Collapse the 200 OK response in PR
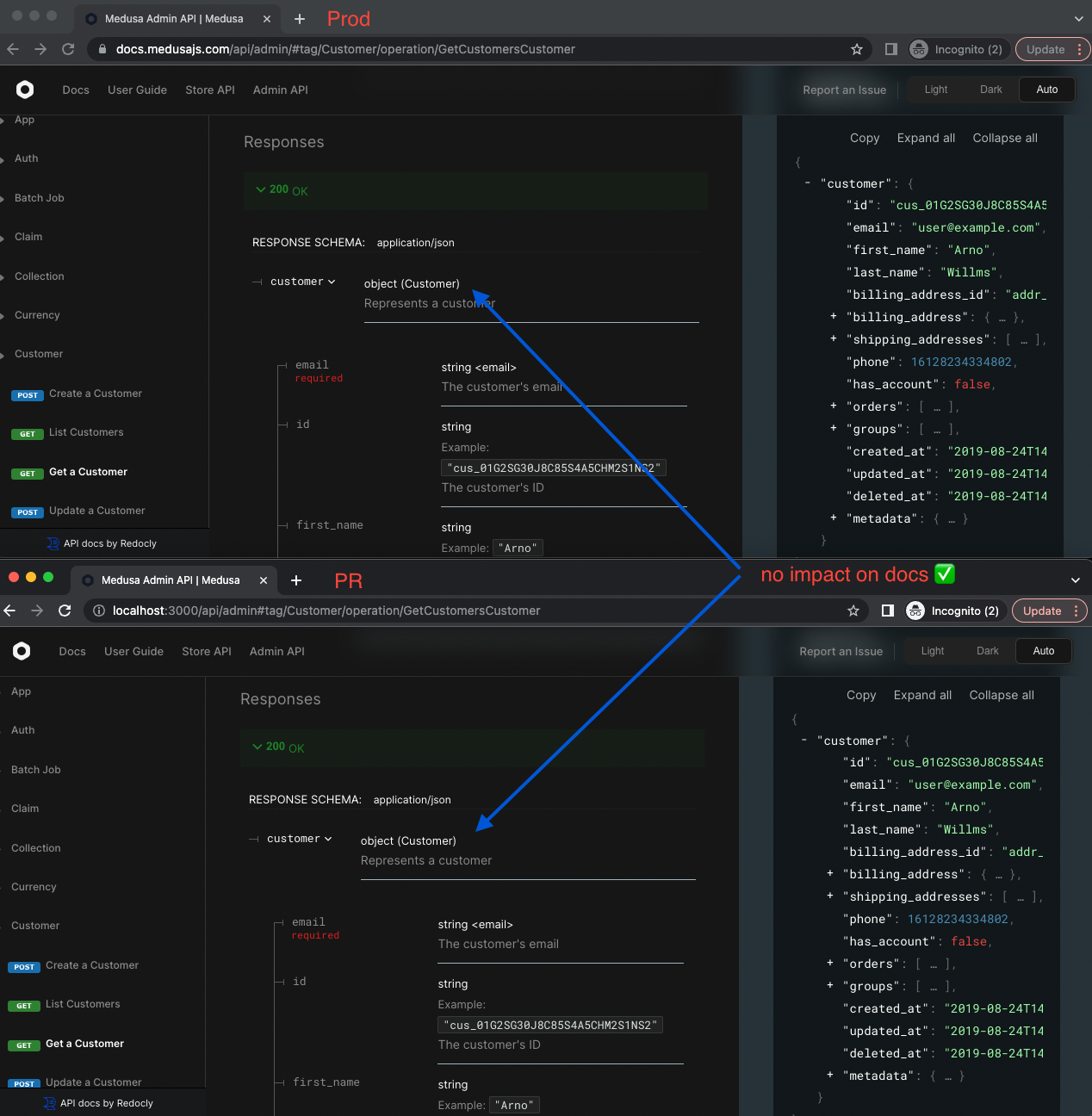1092x1116 pixels. (472, 747)
